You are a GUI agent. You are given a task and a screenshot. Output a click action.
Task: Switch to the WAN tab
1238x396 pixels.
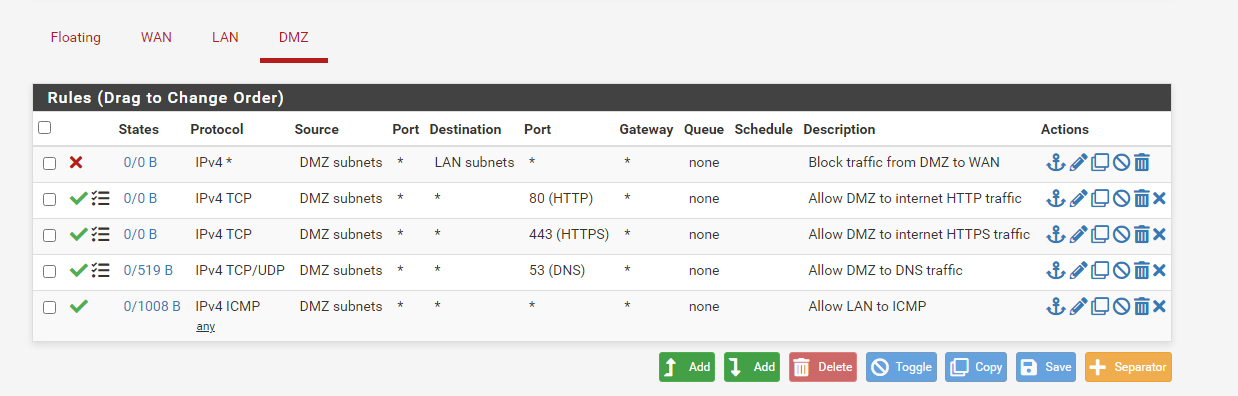(156, 37)
